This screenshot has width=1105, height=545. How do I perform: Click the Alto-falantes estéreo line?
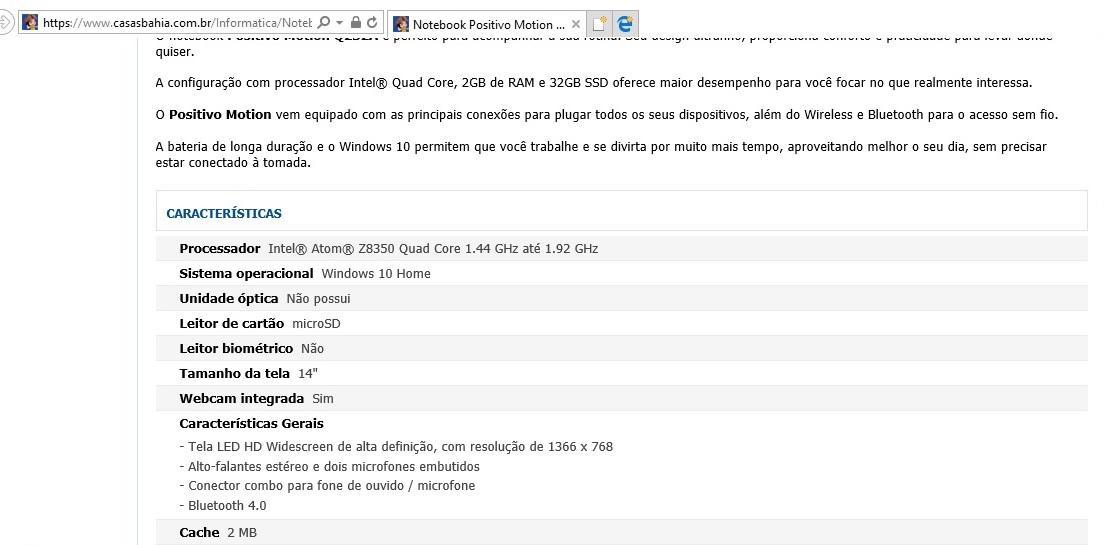pos(329,466)
